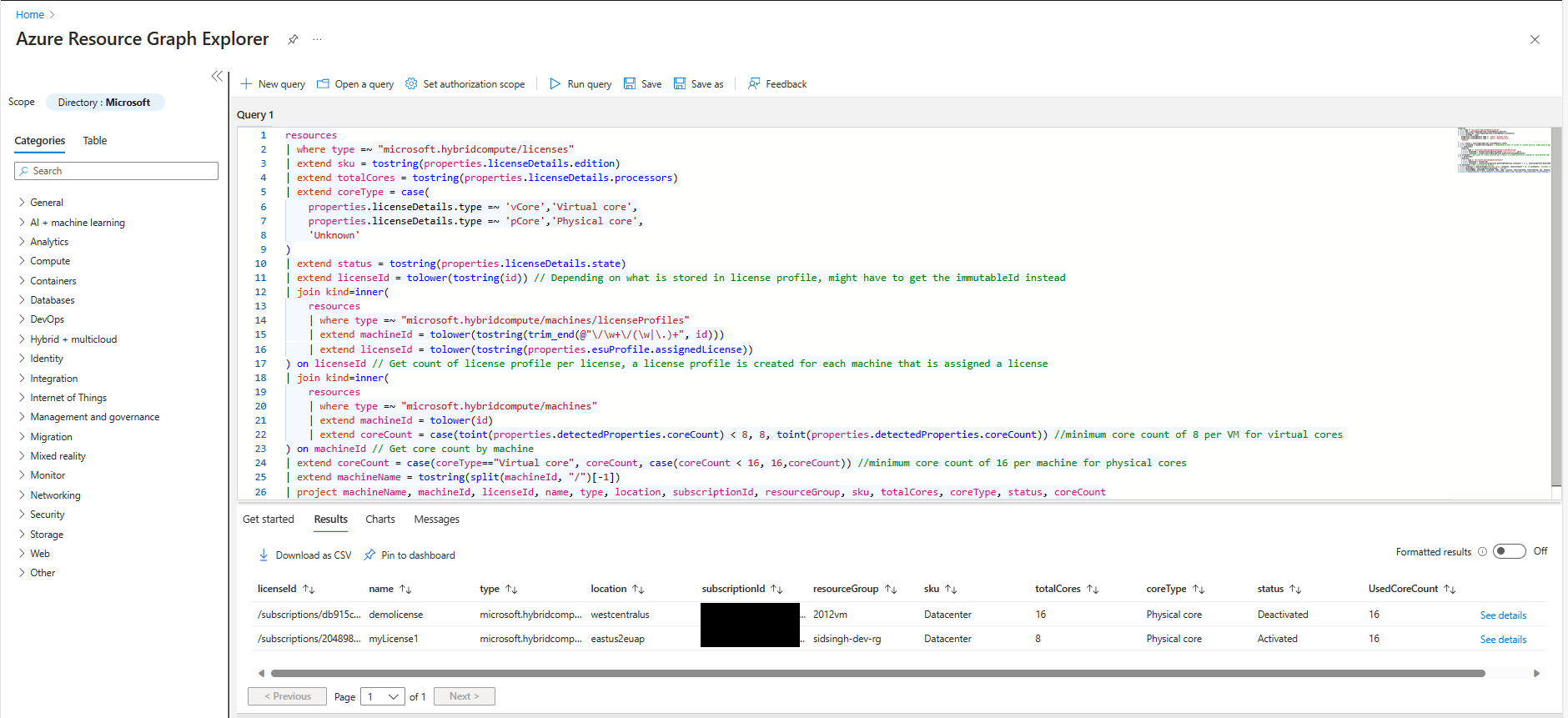Collapse the left categories pane
Image resolution: width=1568 pixels, height=718 pixels.
coord(217,76)
